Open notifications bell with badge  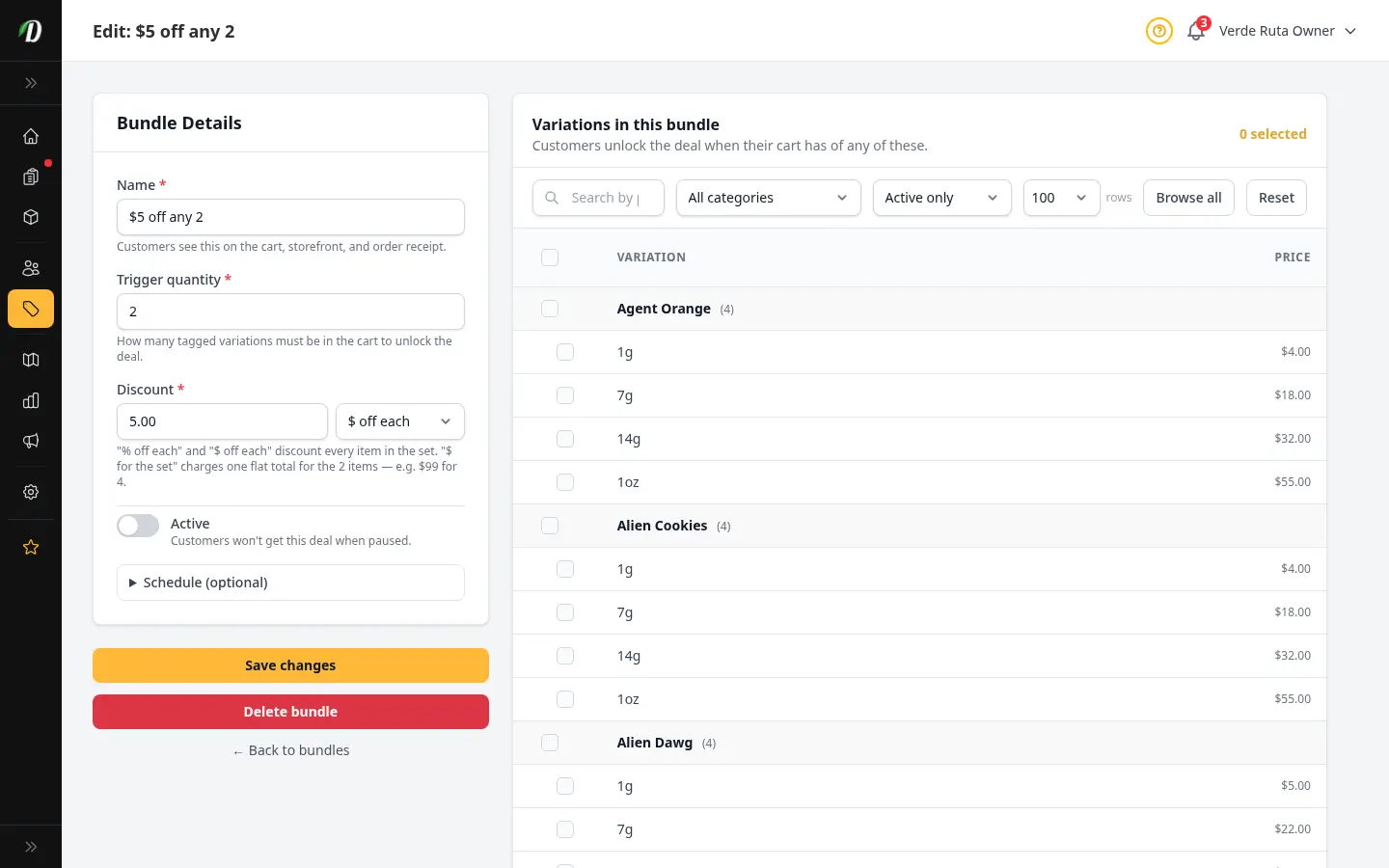coord(1196,31)
